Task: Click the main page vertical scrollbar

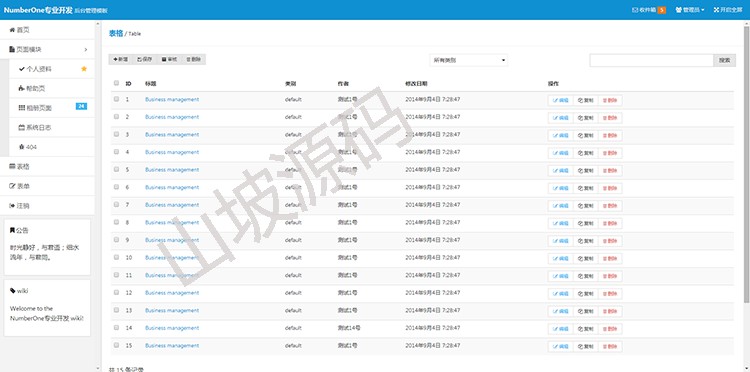Action: (747, 163)
